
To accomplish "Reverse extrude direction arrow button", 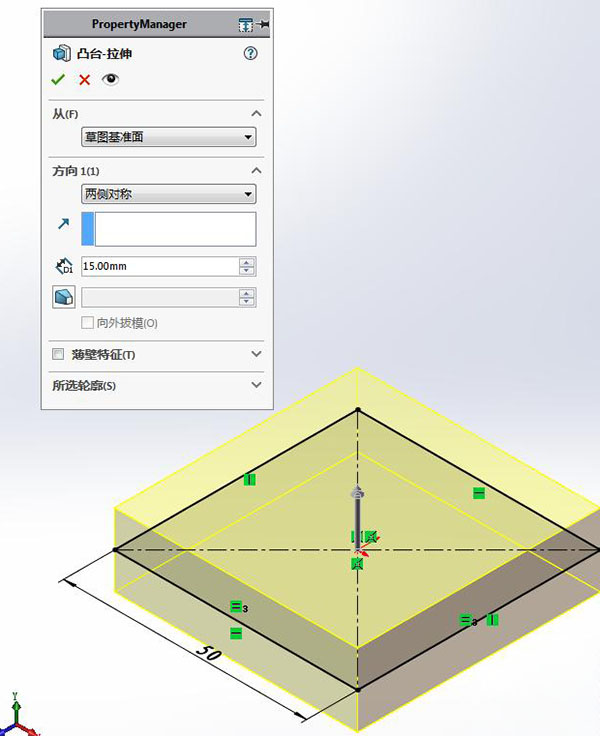I will pyautogui.click(x=63, y=224).
